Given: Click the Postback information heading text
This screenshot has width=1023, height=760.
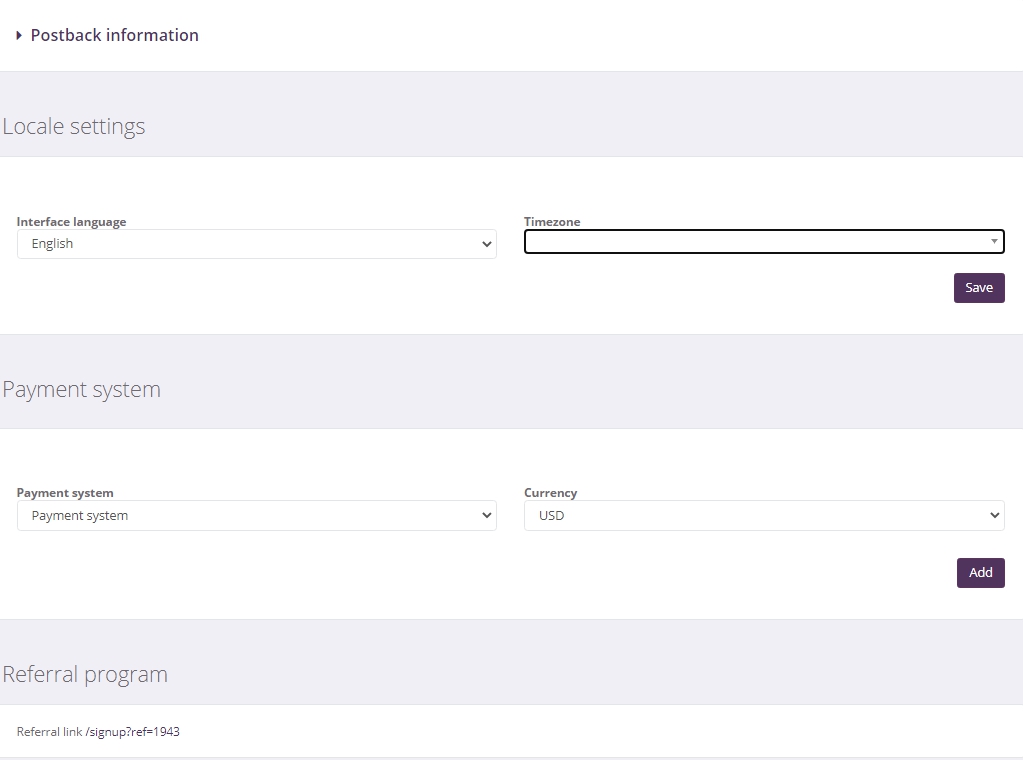Looking at the screenshot, I should point(114,35).
